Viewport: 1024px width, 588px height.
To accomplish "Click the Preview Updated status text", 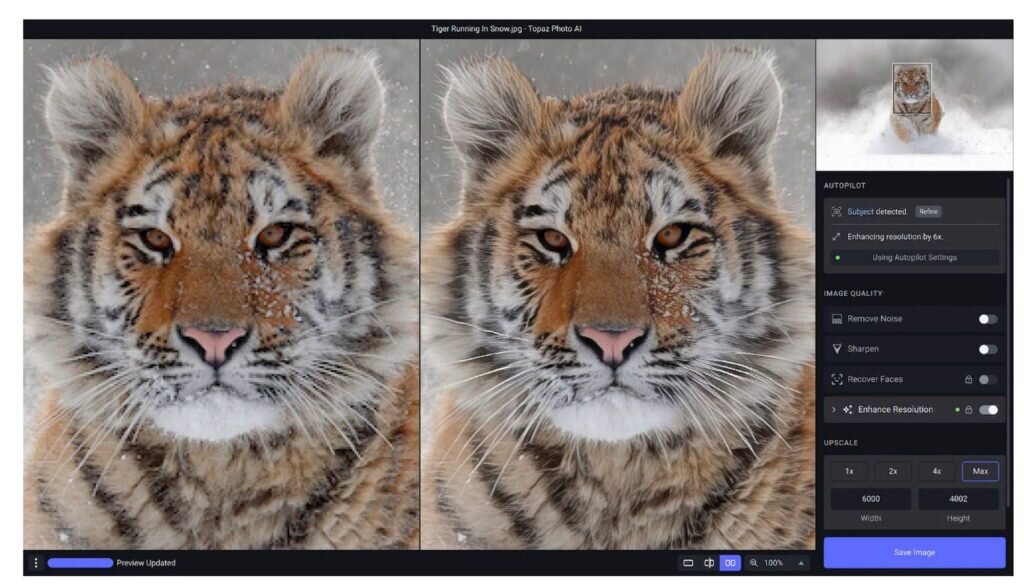I will point(146,563).
